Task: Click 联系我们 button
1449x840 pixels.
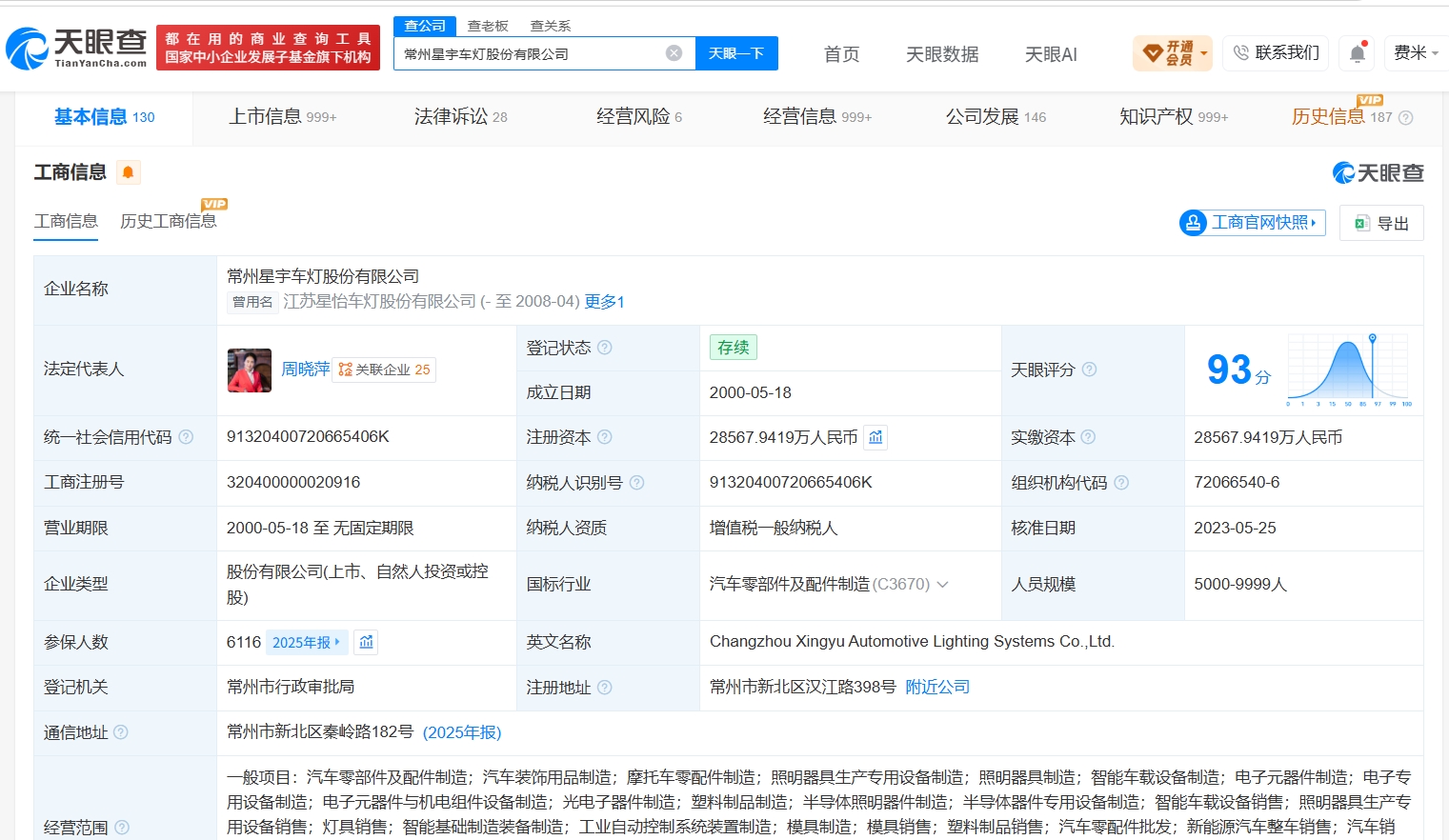Action: pos(1277,53)
